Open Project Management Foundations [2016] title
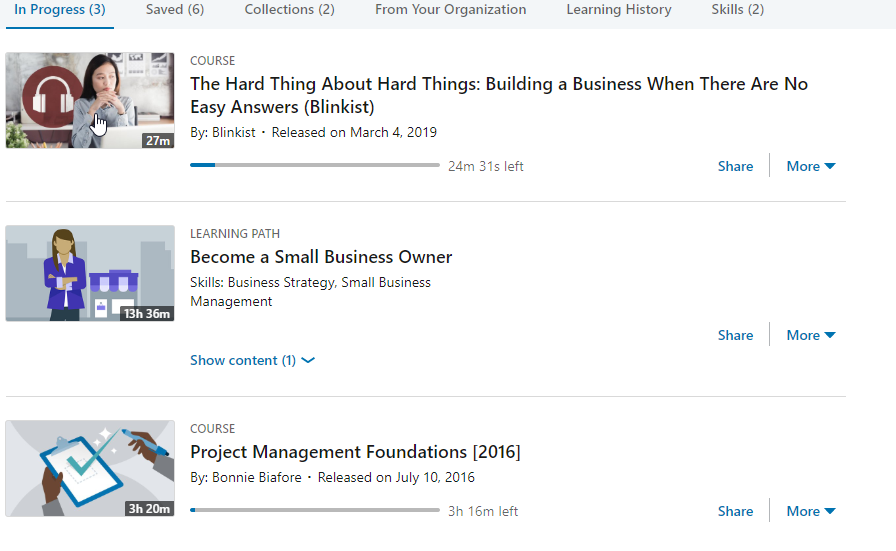Viewport: 896px width, 551px height. click(x=355, y=452)
